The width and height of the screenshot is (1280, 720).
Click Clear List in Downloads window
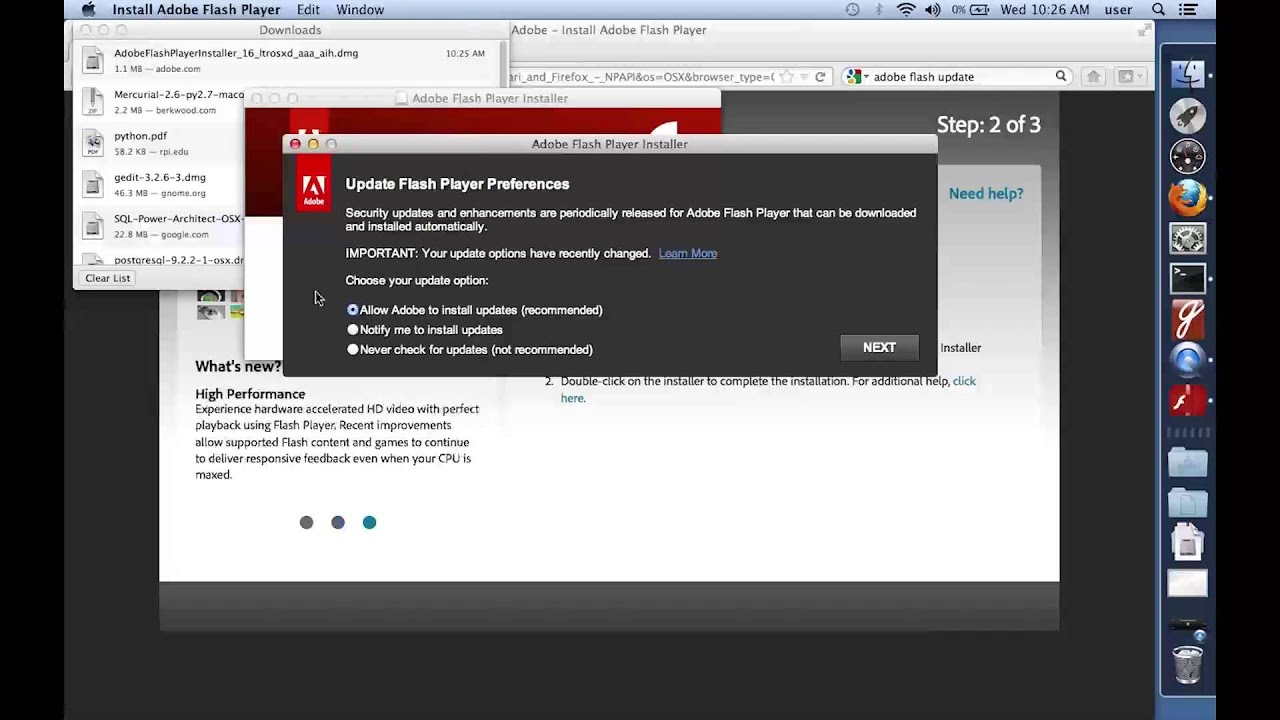coord(107,278)
